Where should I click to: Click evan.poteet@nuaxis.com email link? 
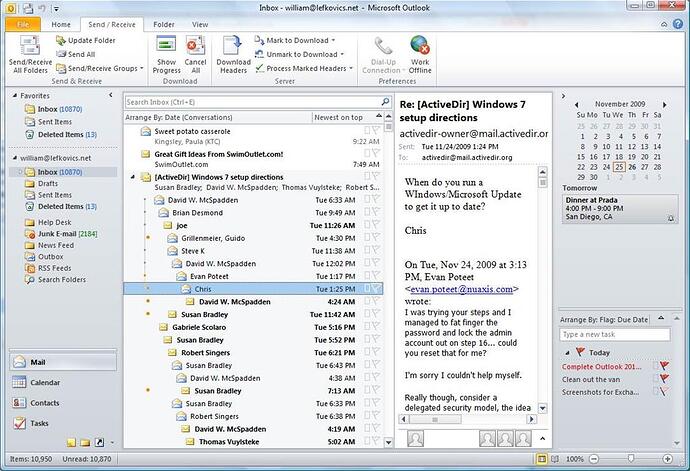click(461, 289)
